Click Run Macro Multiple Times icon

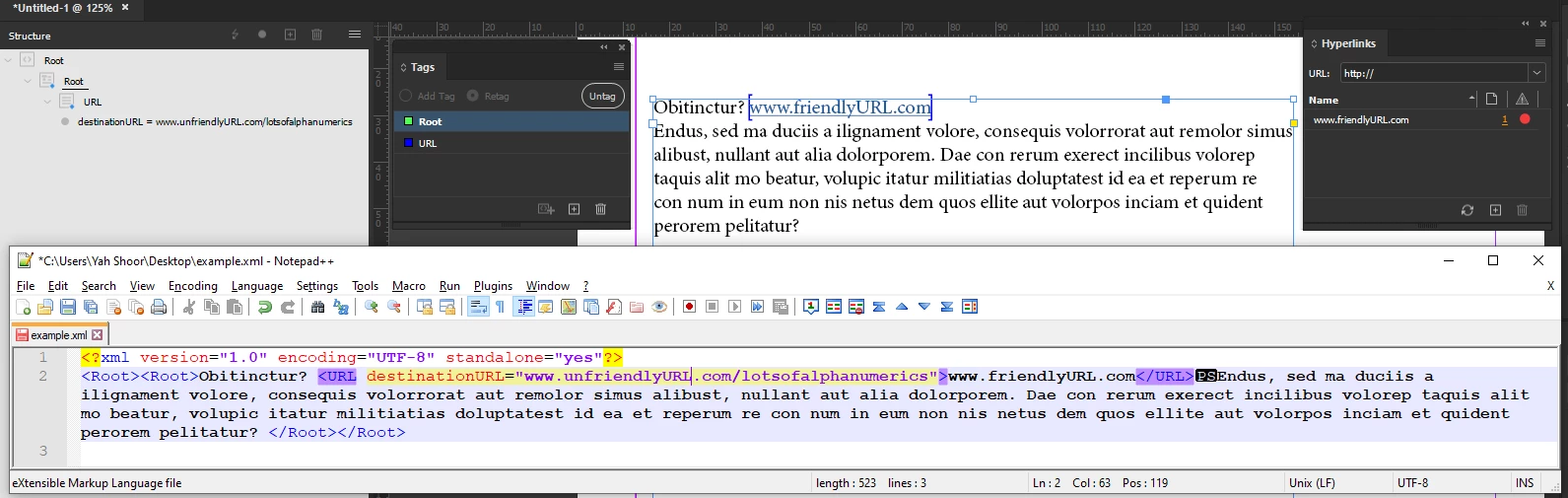point(757,307)
